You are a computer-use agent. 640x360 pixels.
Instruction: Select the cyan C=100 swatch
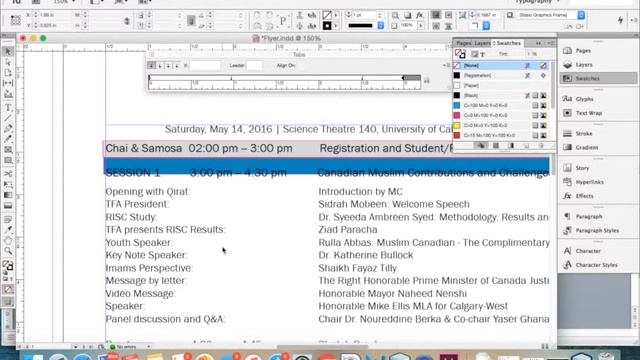tap(501, 105)
